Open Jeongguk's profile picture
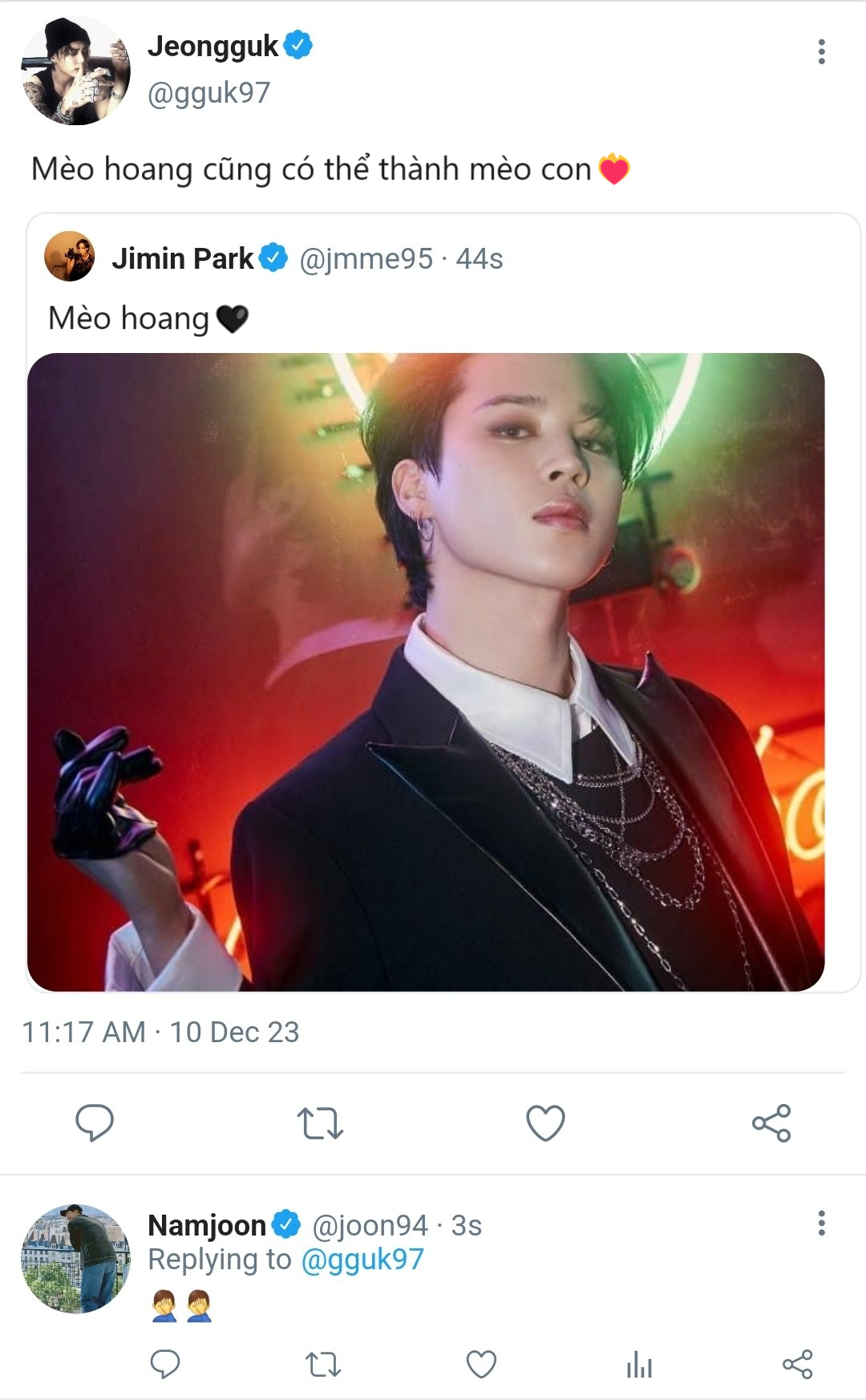 click(75, 71)
